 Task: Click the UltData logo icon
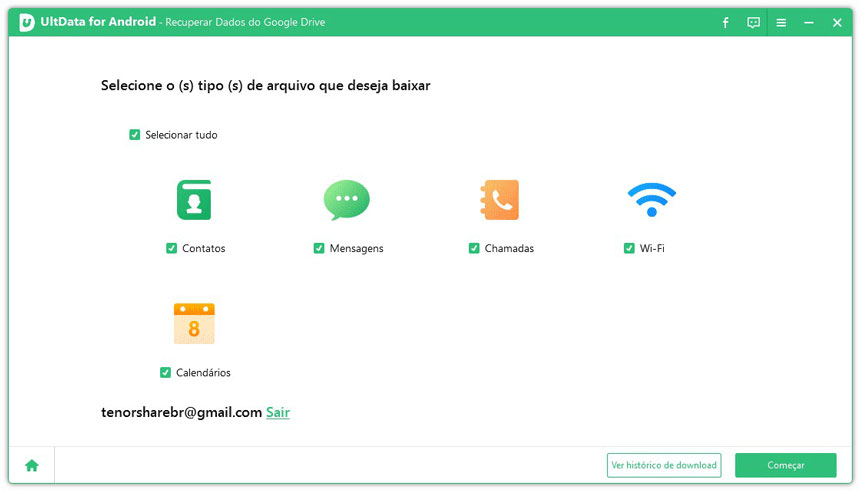click(27, 22)
